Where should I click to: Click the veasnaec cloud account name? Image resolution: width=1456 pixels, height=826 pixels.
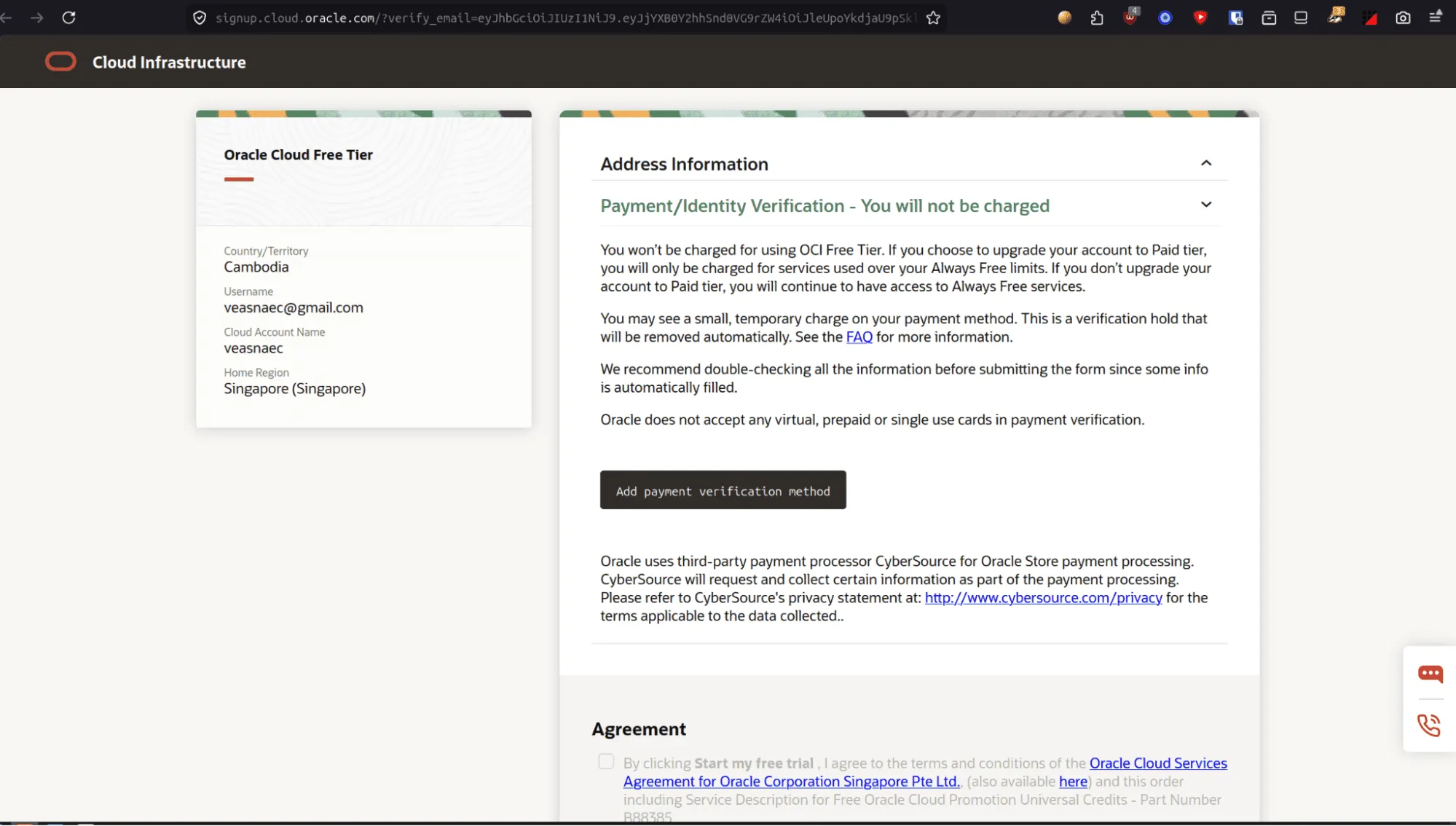[253, 348]
